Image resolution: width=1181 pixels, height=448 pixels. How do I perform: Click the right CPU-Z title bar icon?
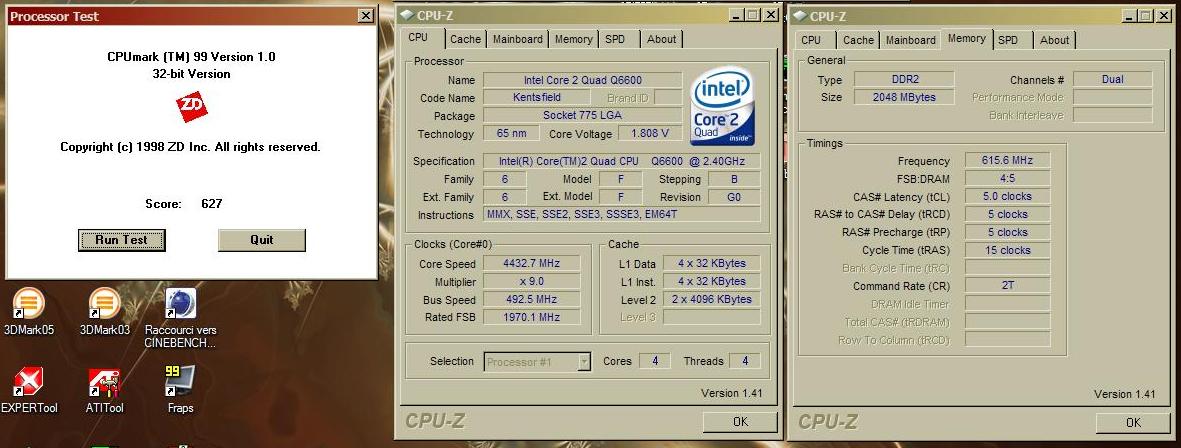(x=798, y=15)
